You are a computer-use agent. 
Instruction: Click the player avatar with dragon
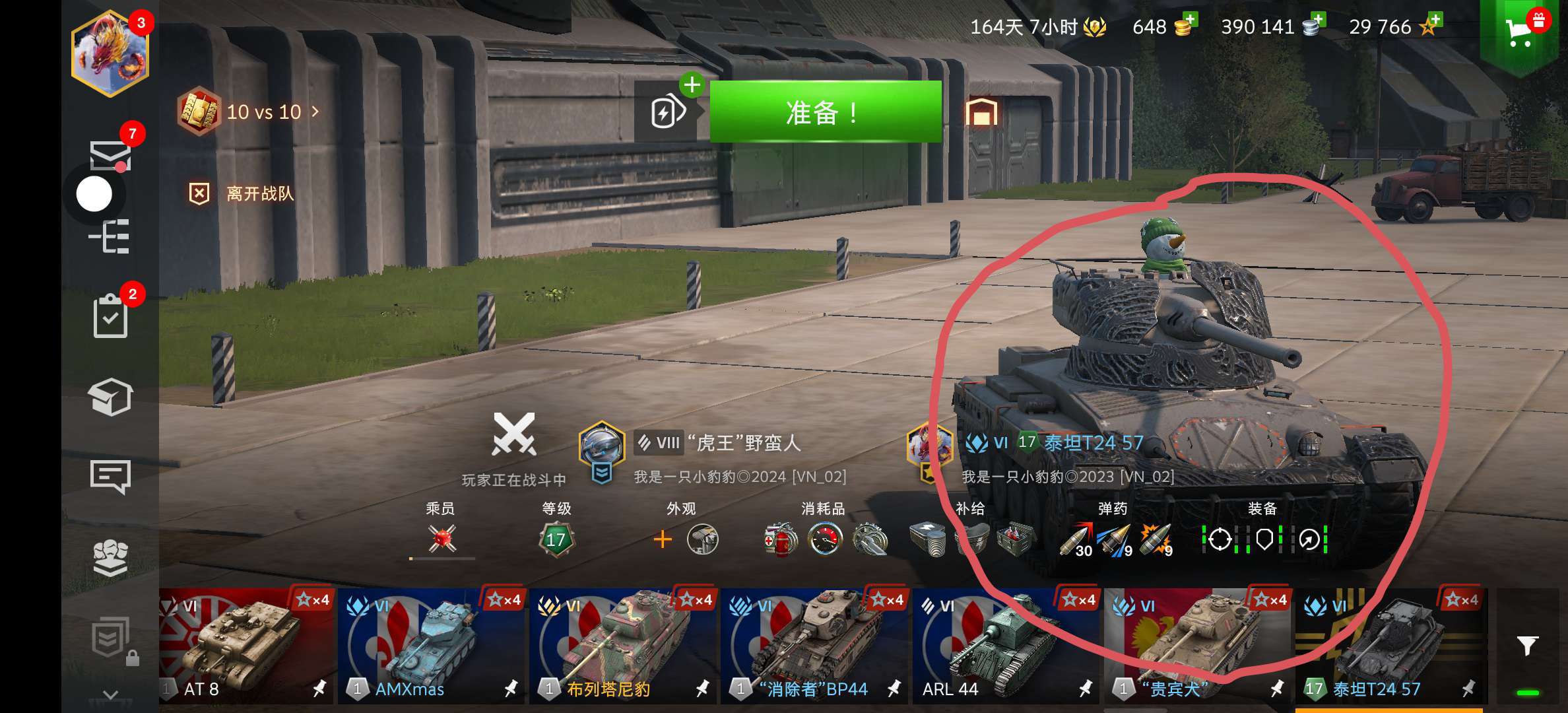pos(110,53)
